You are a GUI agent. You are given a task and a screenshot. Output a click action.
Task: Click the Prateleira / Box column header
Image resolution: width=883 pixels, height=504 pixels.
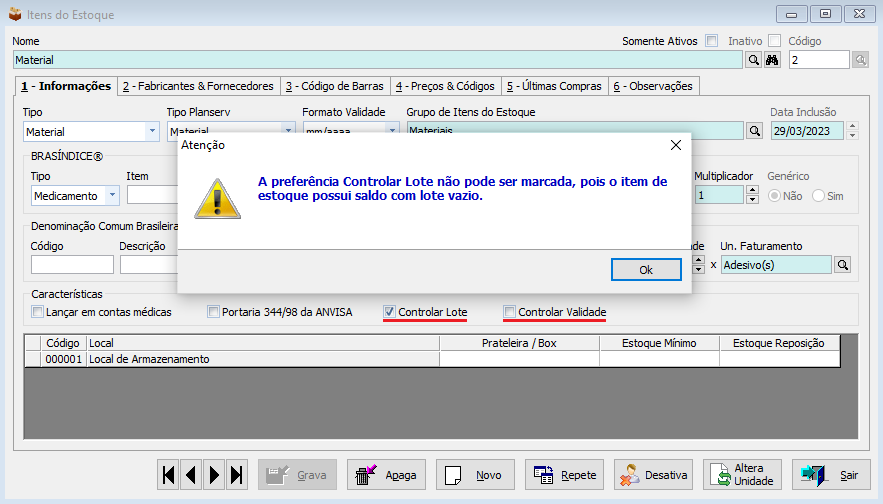tap(519, 343)
